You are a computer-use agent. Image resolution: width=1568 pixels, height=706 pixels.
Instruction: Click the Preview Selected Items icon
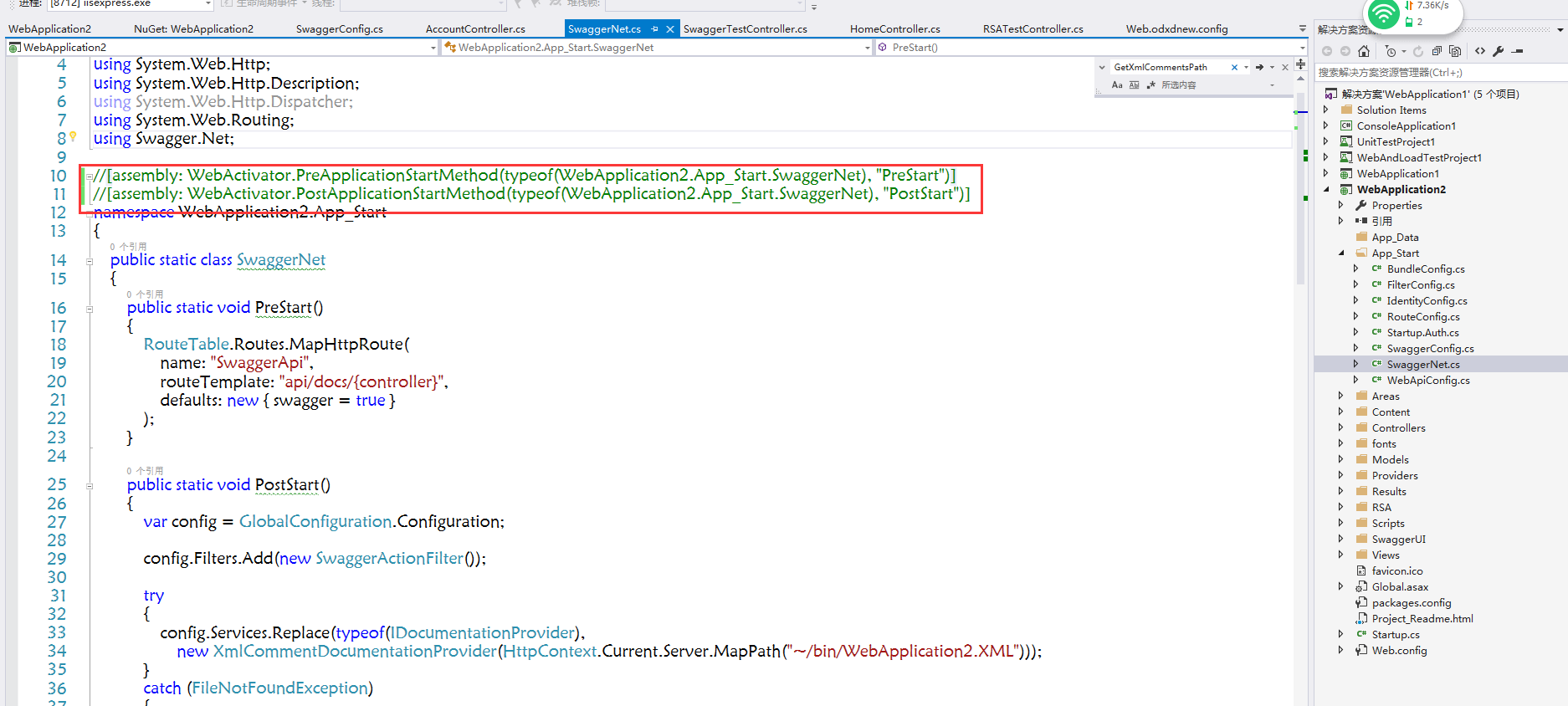click(1517, 51)
